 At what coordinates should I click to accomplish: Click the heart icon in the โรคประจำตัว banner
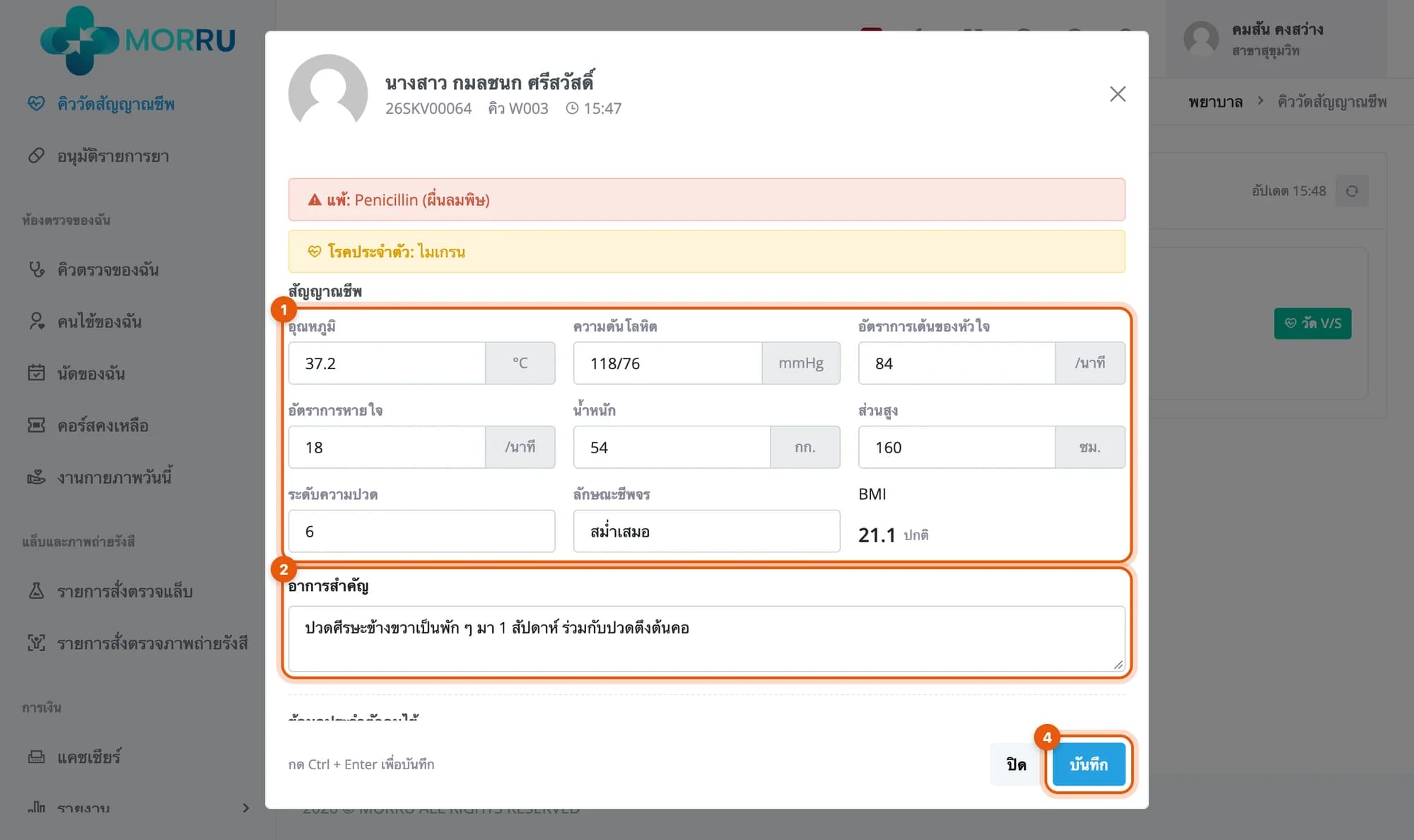coord(315,252)
